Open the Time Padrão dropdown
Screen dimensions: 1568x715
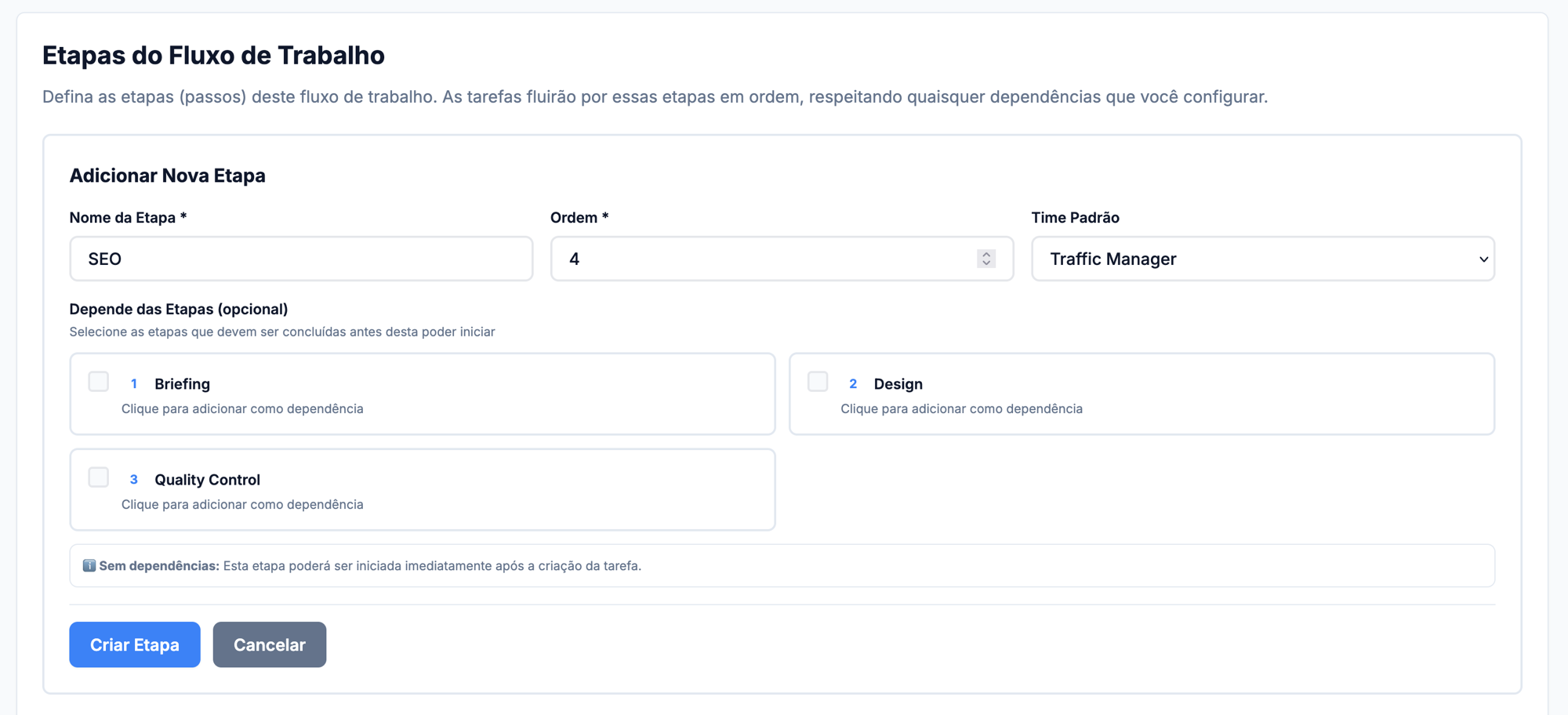click(1263, 259)
